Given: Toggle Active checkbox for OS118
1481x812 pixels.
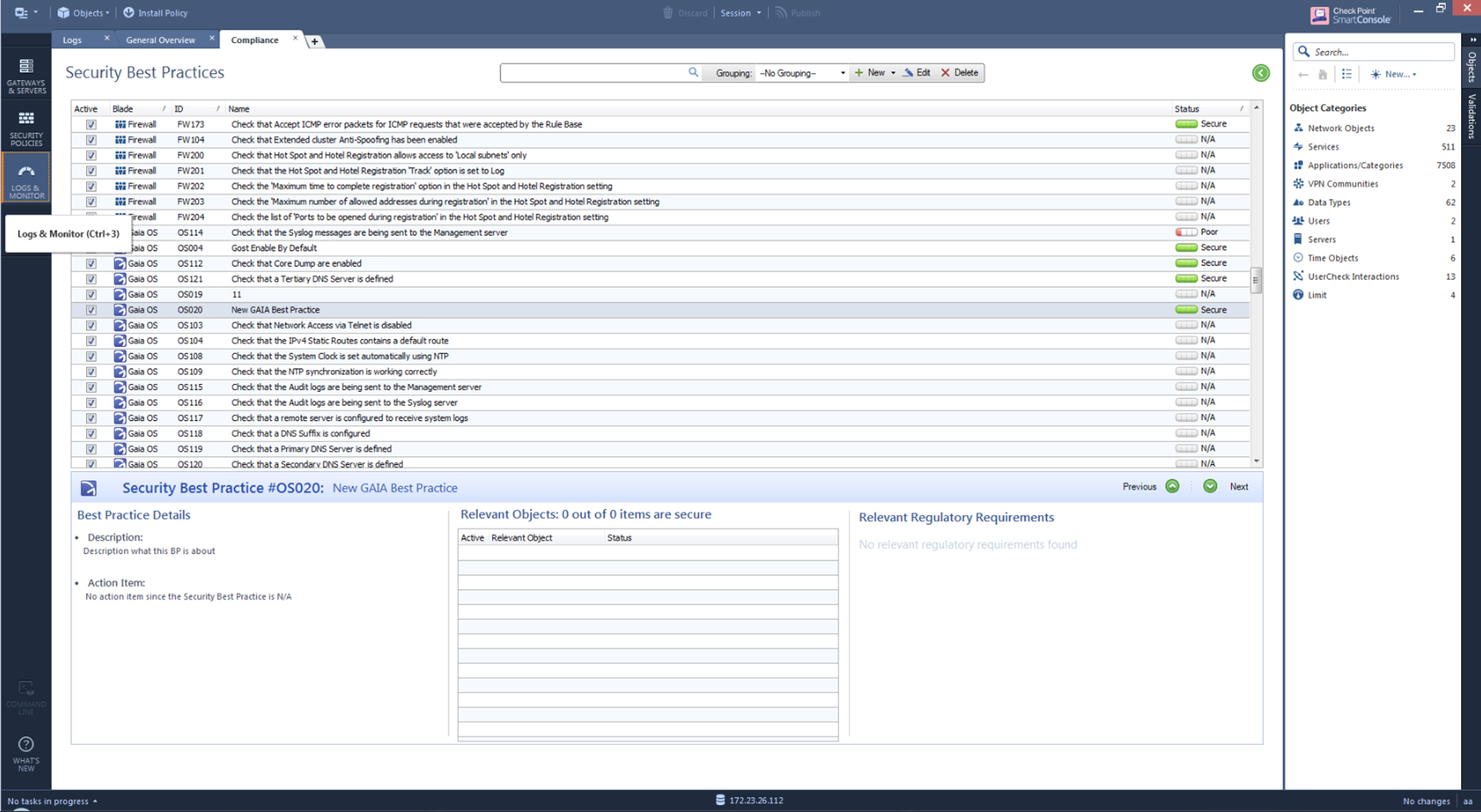Looking at the screenshot, I should 91,435.
